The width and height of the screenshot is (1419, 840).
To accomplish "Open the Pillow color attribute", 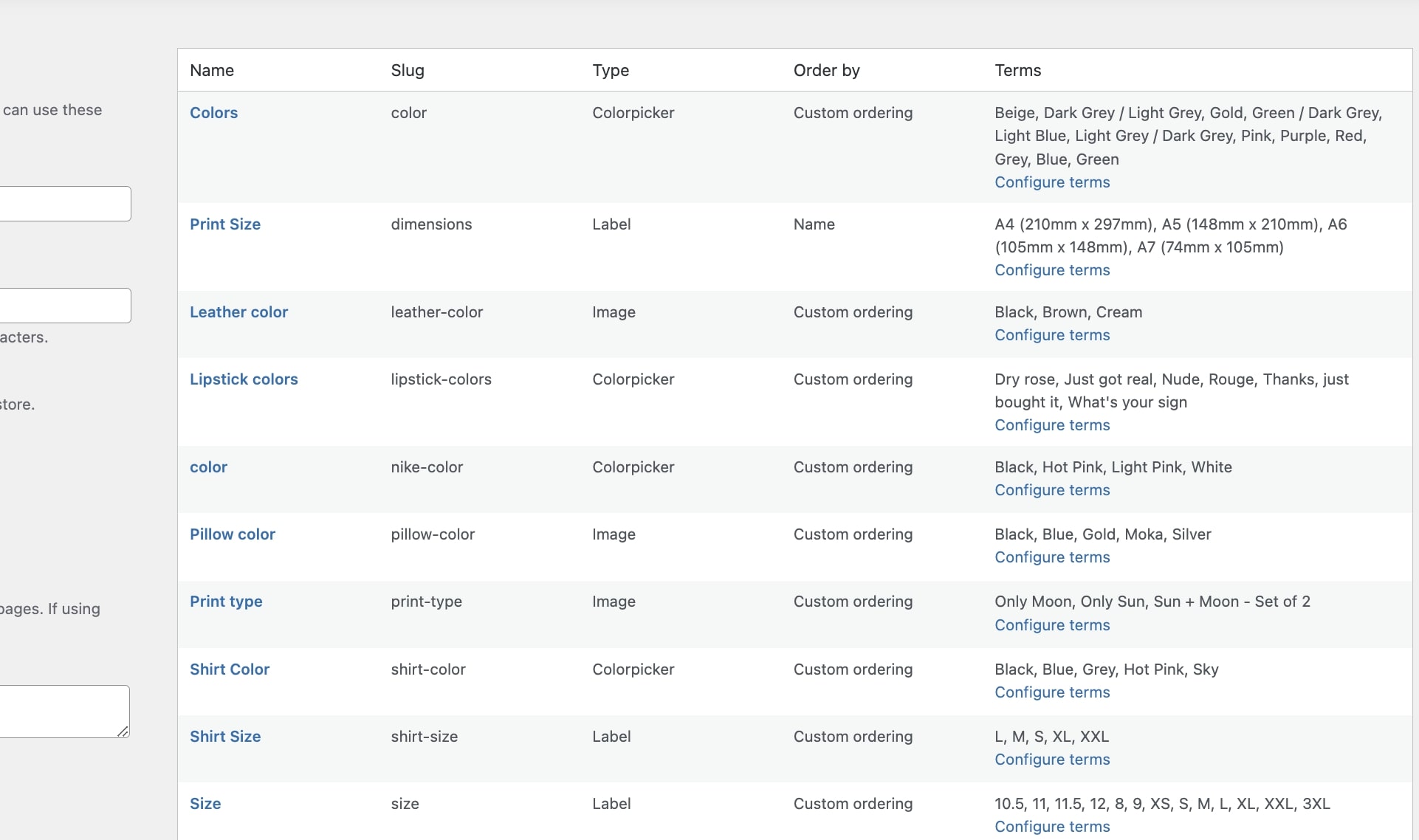I will (x=233, y=534).
